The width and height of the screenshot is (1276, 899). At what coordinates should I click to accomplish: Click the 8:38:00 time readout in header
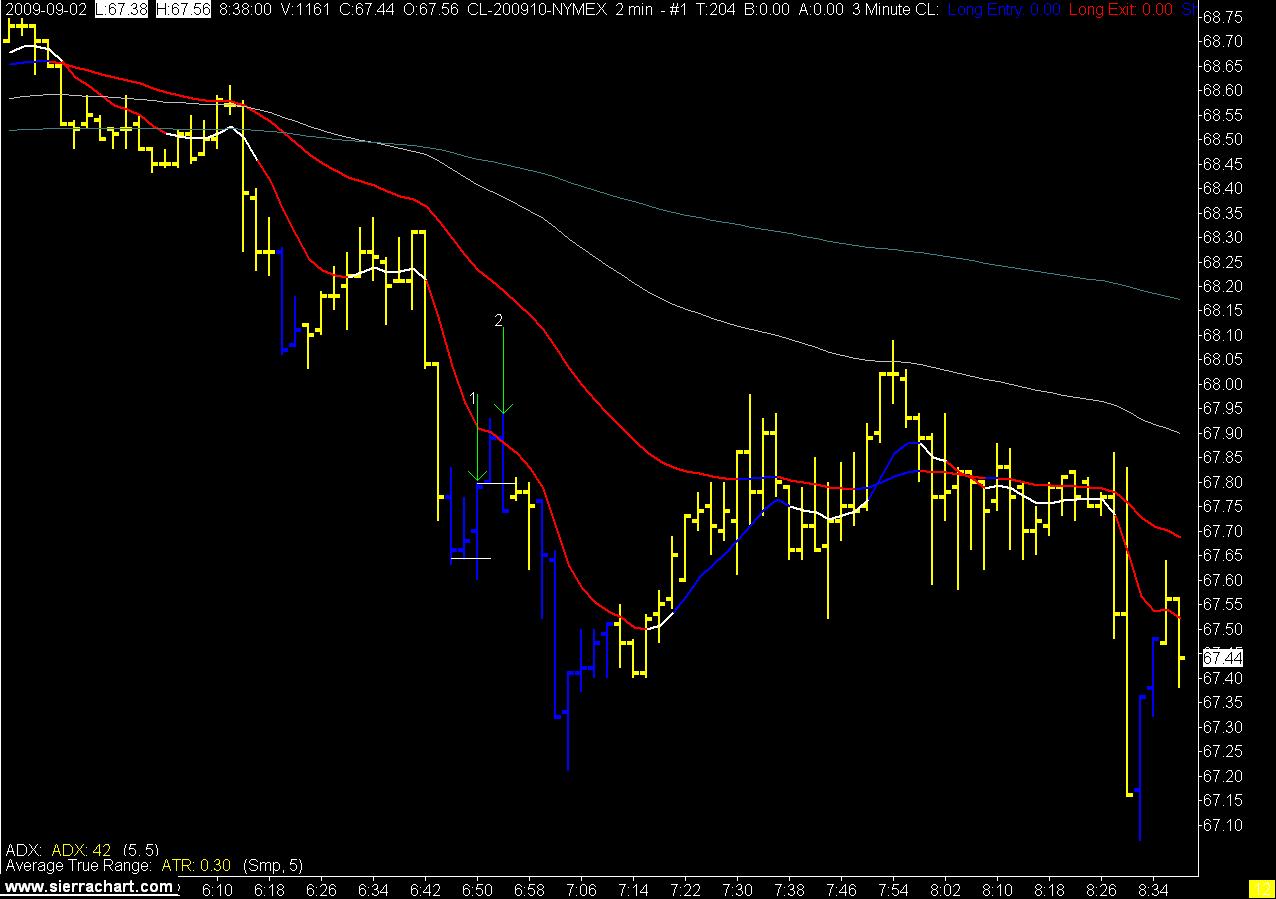(247, 9)
